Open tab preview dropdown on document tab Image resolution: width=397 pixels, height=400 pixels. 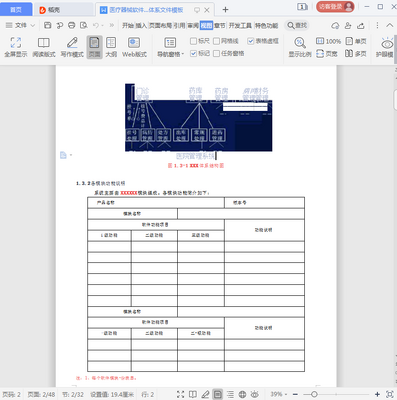[197, 10]
